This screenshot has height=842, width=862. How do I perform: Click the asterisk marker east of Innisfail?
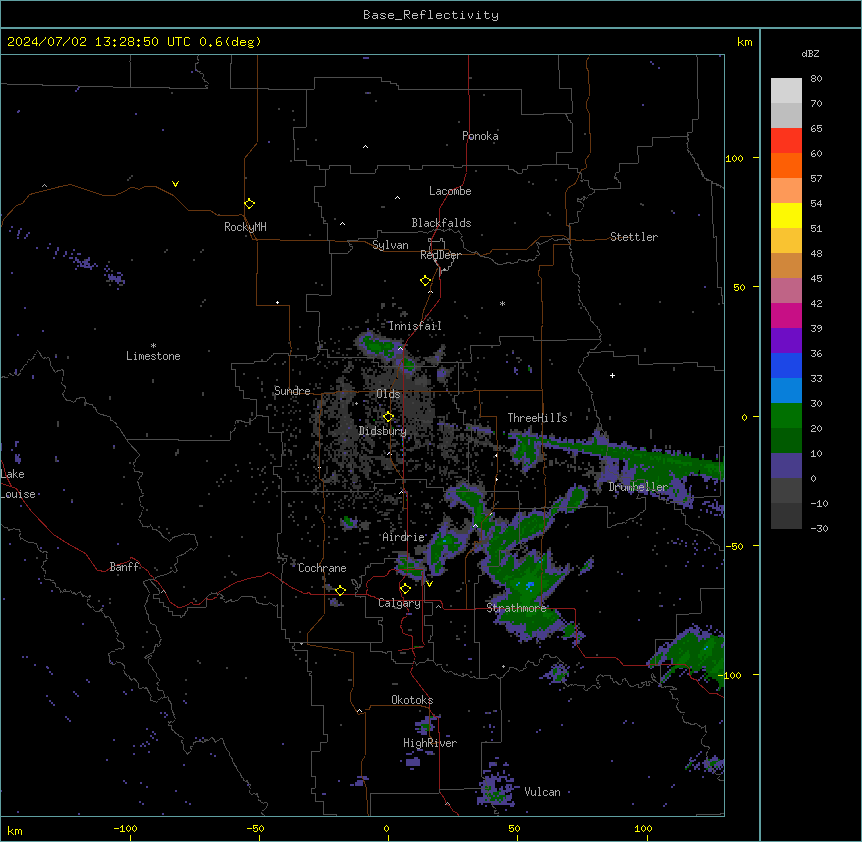(502, 303)
